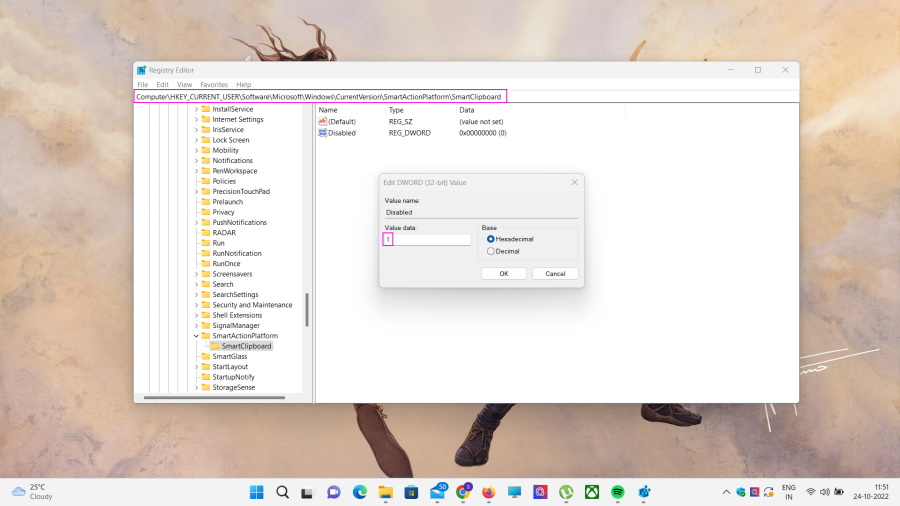Screen dimensions: 900x506
Task: Select the Decimal base option
Action: click(490, 251)
